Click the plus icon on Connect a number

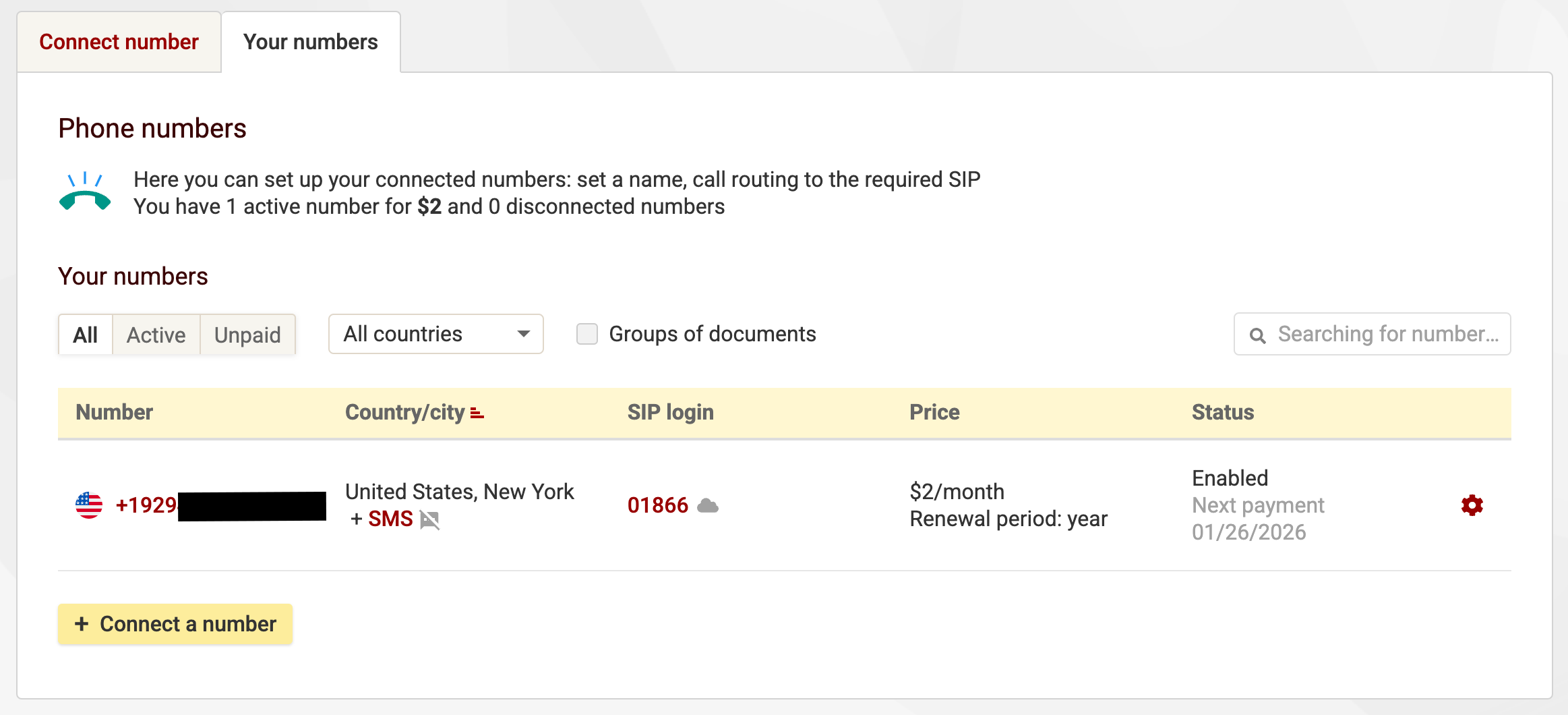point(82,624)
